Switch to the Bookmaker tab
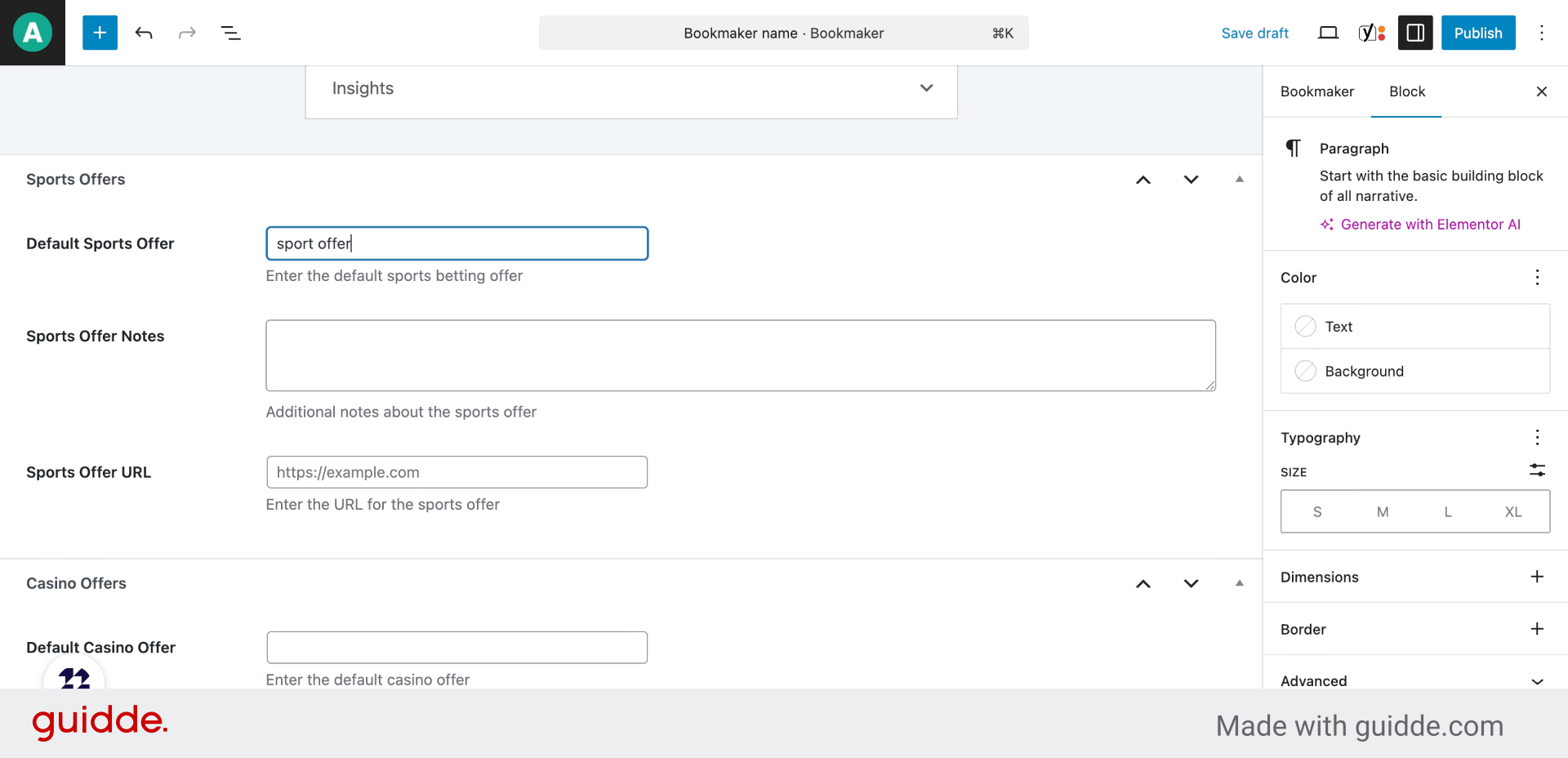 tap(1316, 91)
